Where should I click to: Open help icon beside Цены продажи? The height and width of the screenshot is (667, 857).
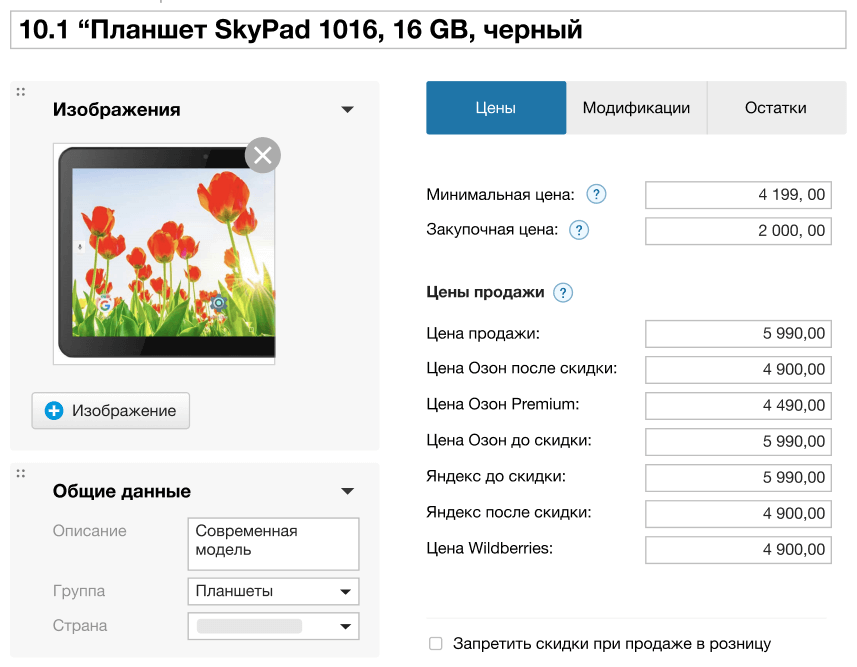tap(563, 293)
